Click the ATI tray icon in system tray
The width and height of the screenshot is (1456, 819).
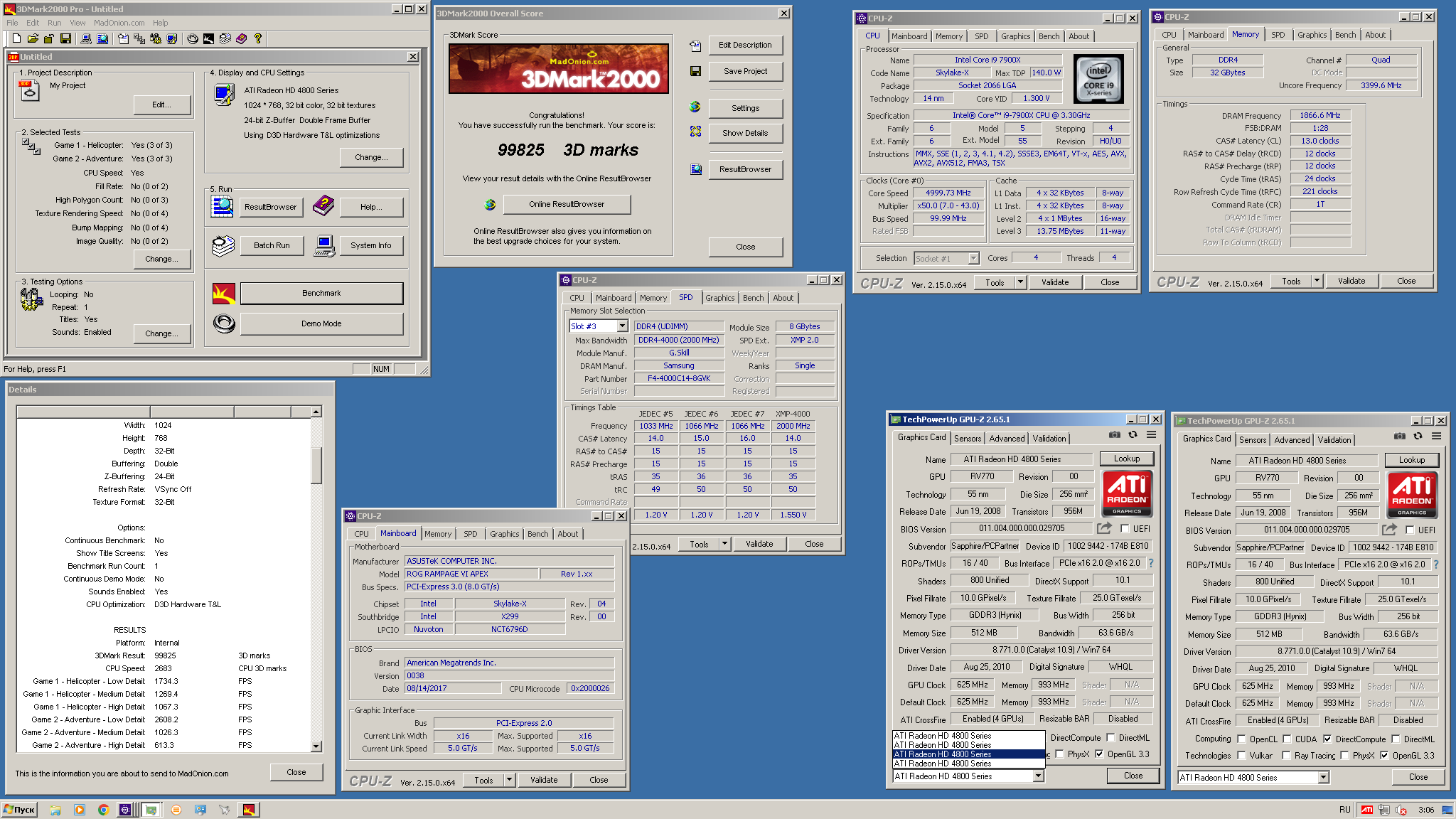[x=1366, y=810]
